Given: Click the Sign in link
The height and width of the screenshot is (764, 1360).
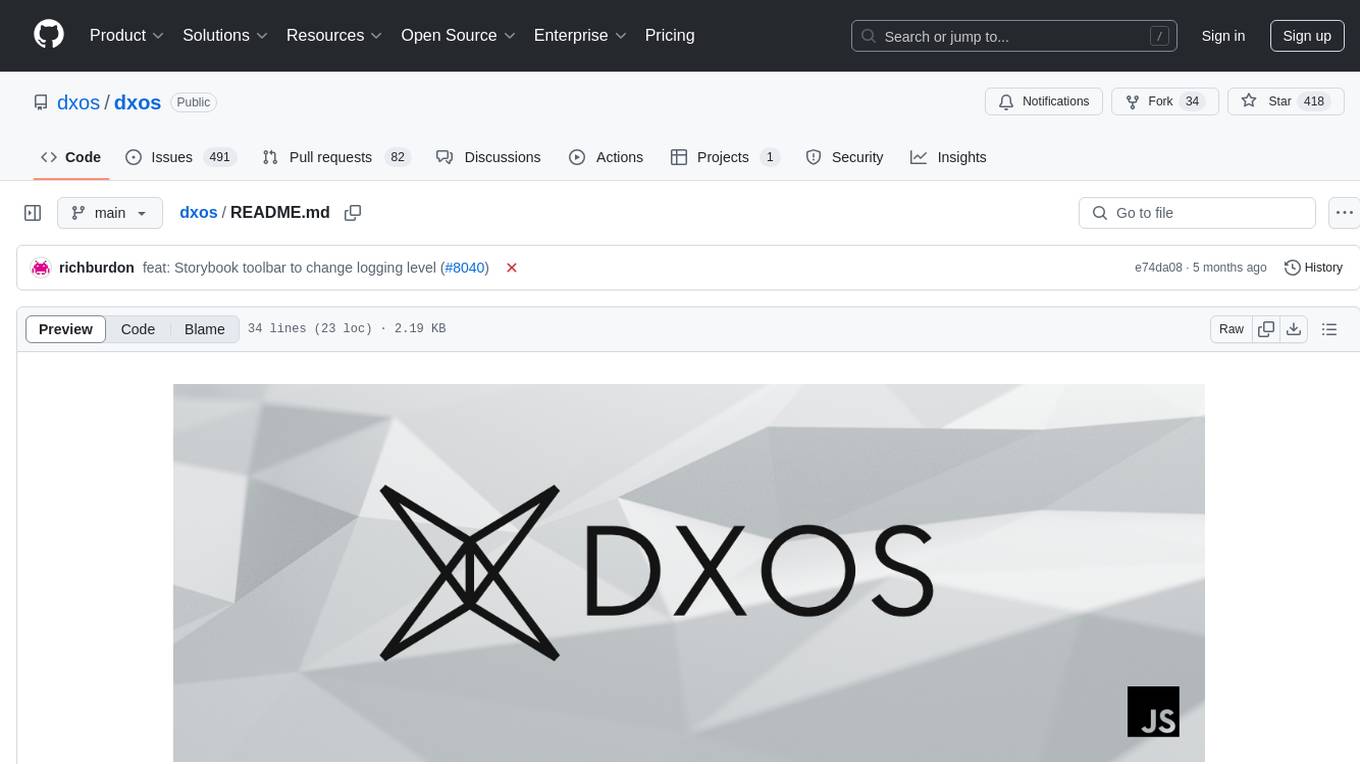Looking at the screenshot, I should [x=1223, y=36].
